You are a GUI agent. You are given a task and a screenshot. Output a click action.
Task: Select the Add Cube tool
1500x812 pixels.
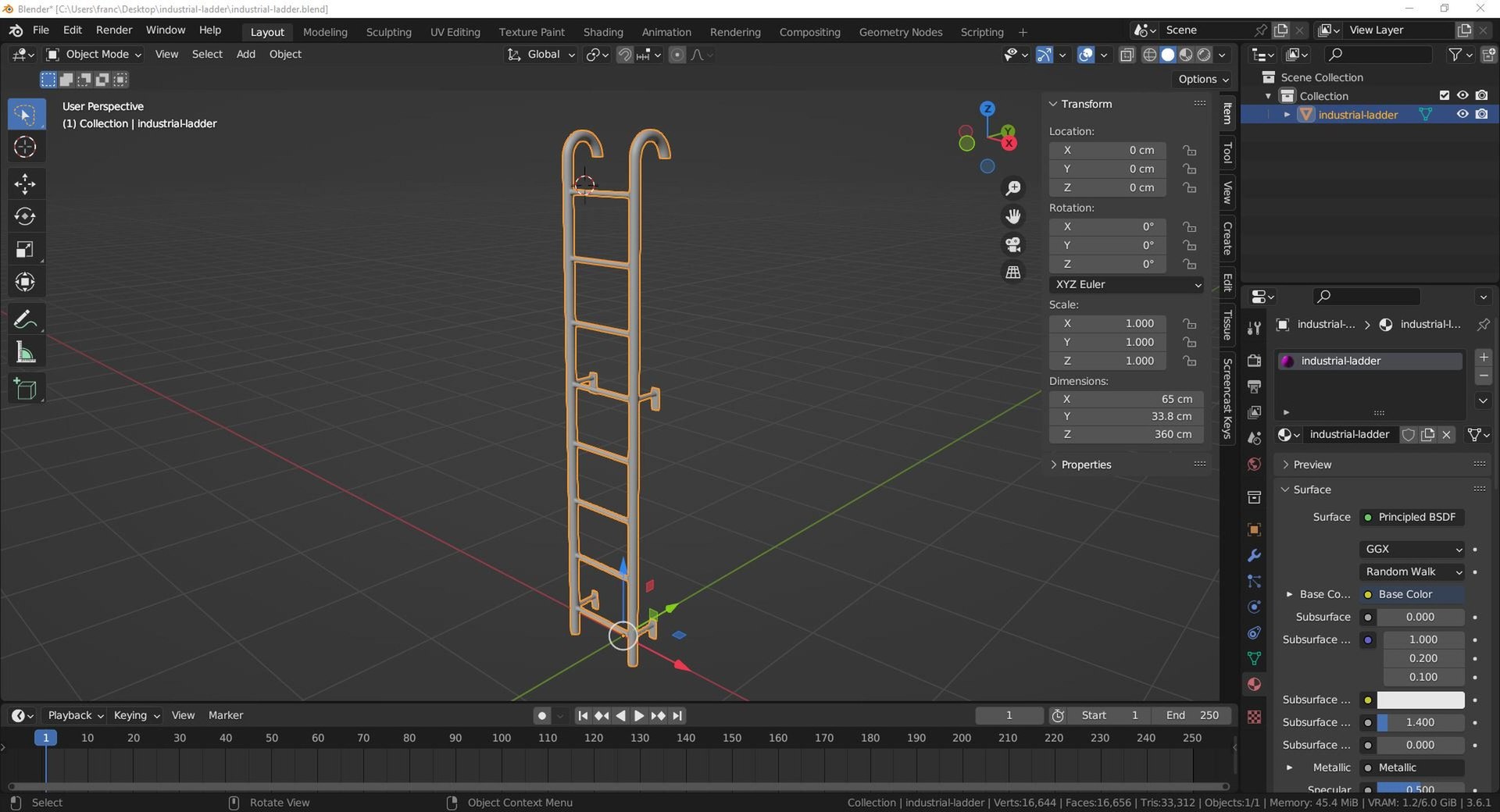click(25, 389)
